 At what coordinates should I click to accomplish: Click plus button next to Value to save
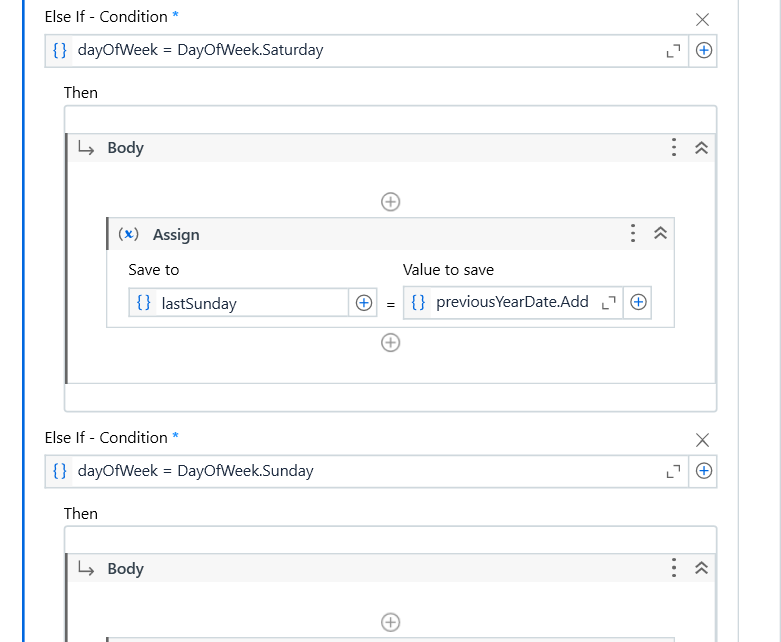(638, 302)
